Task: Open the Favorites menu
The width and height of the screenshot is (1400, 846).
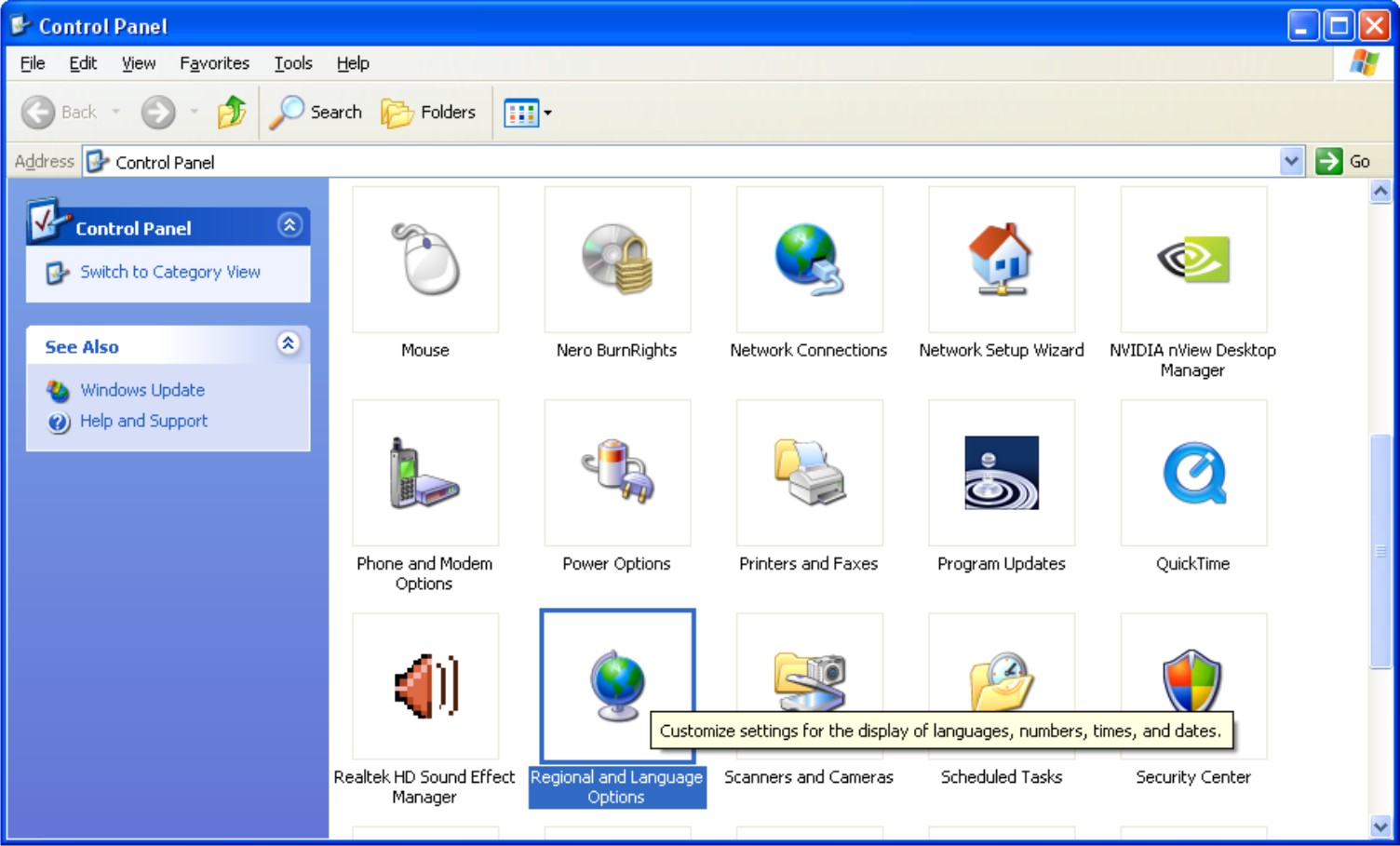Action: (215, 63)
